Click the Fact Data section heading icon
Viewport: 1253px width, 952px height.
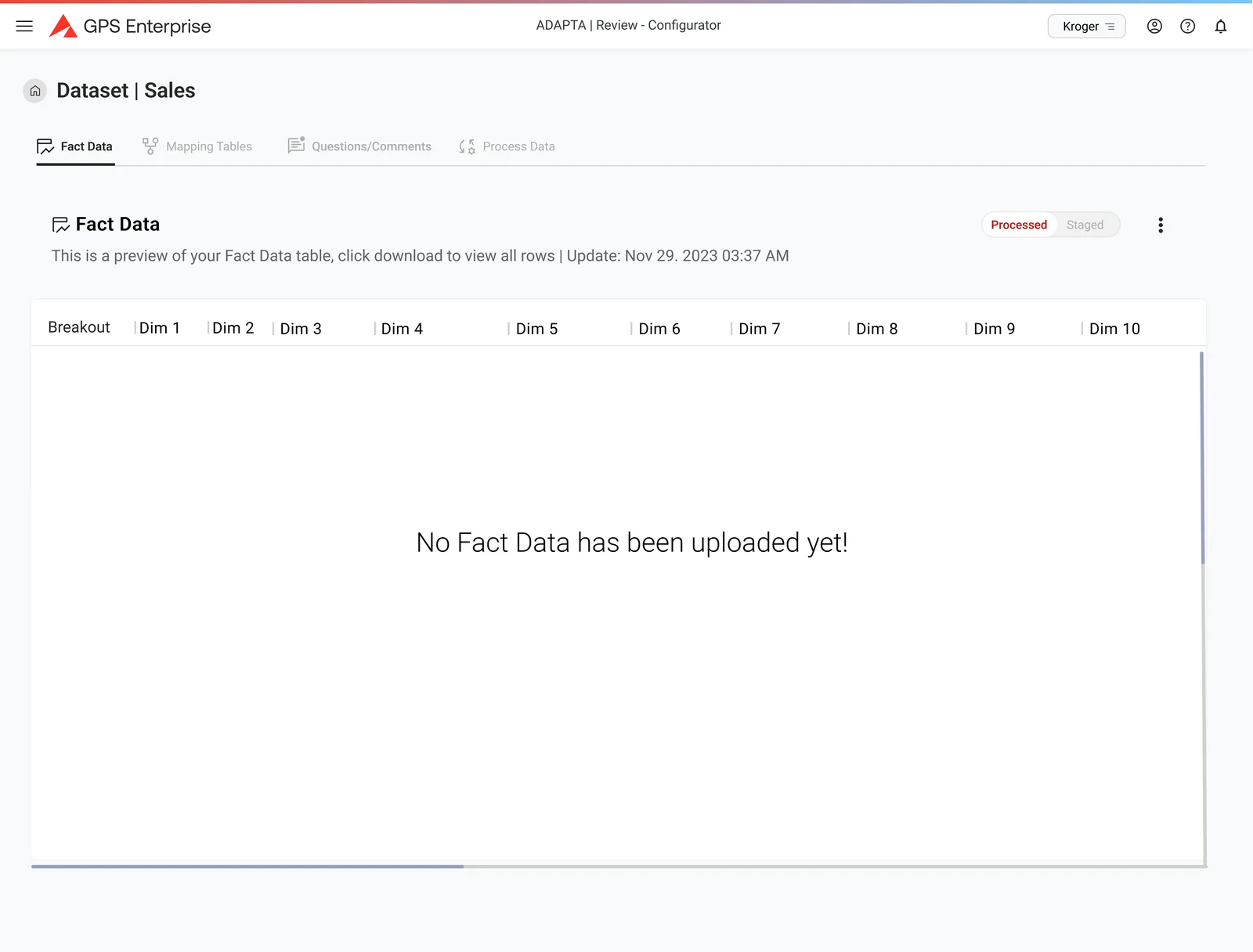(61, 225)
